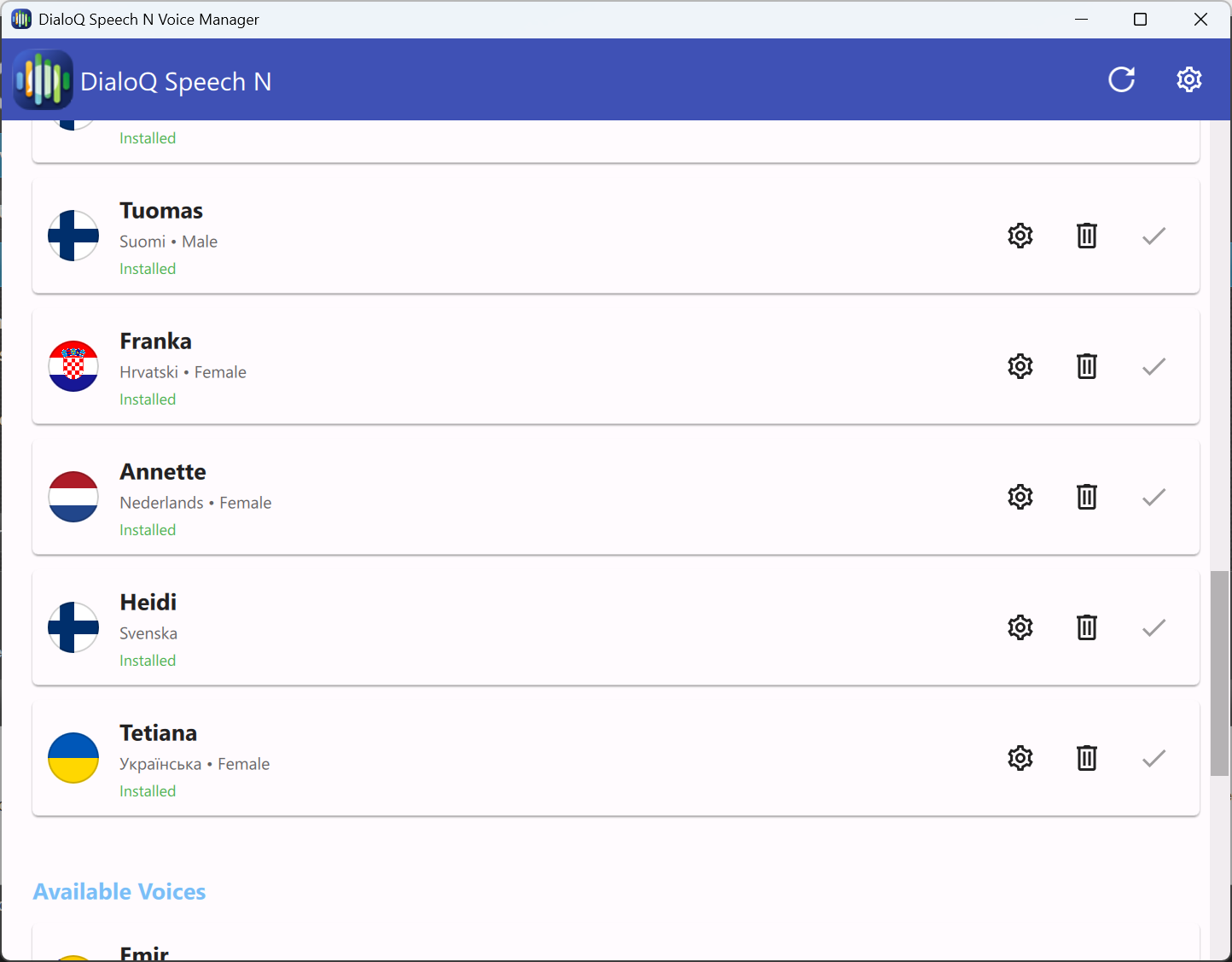Close the Voice Manager window
The width and height of the screenshot is (1232, 962).
pyautogui.click(x=1200, y=19)
